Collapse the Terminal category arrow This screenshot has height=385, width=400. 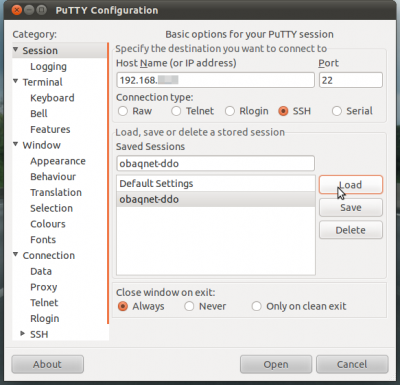(16, 81)
